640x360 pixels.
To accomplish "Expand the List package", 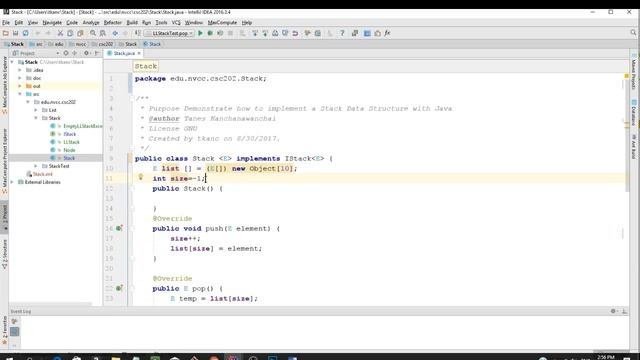I will 36,110.
